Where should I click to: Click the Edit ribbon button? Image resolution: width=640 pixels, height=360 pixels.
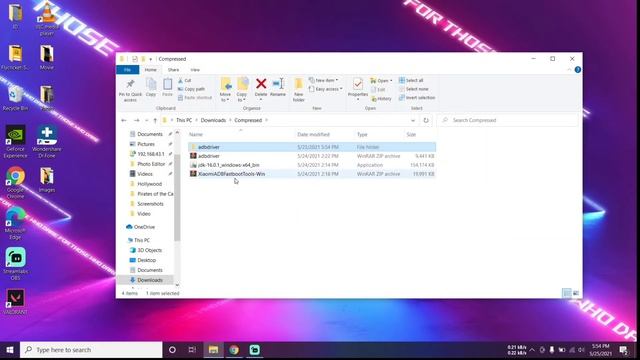coord(378,90)
